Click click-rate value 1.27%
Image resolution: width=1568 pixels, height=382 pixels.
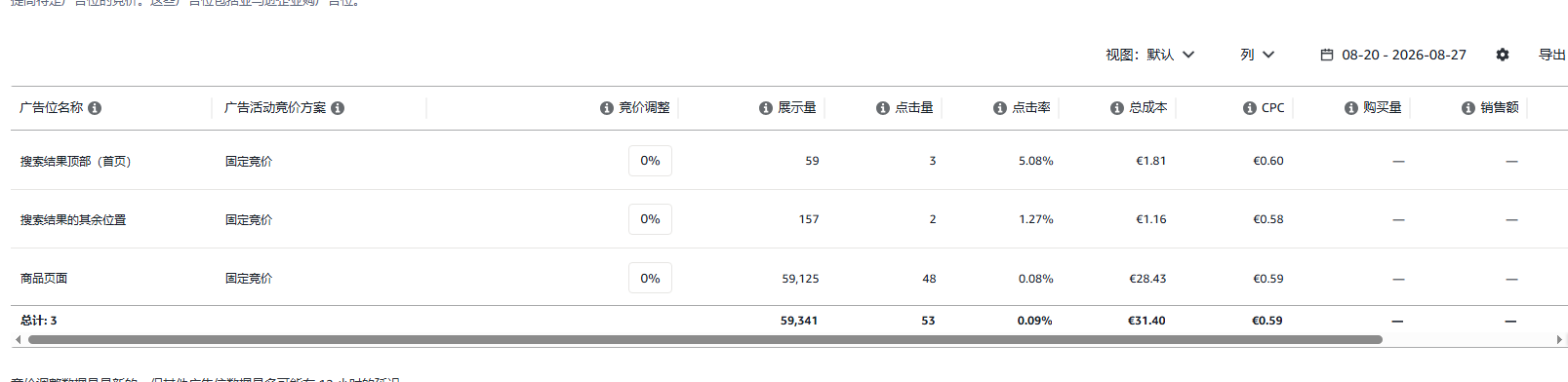coord(1035,219)
